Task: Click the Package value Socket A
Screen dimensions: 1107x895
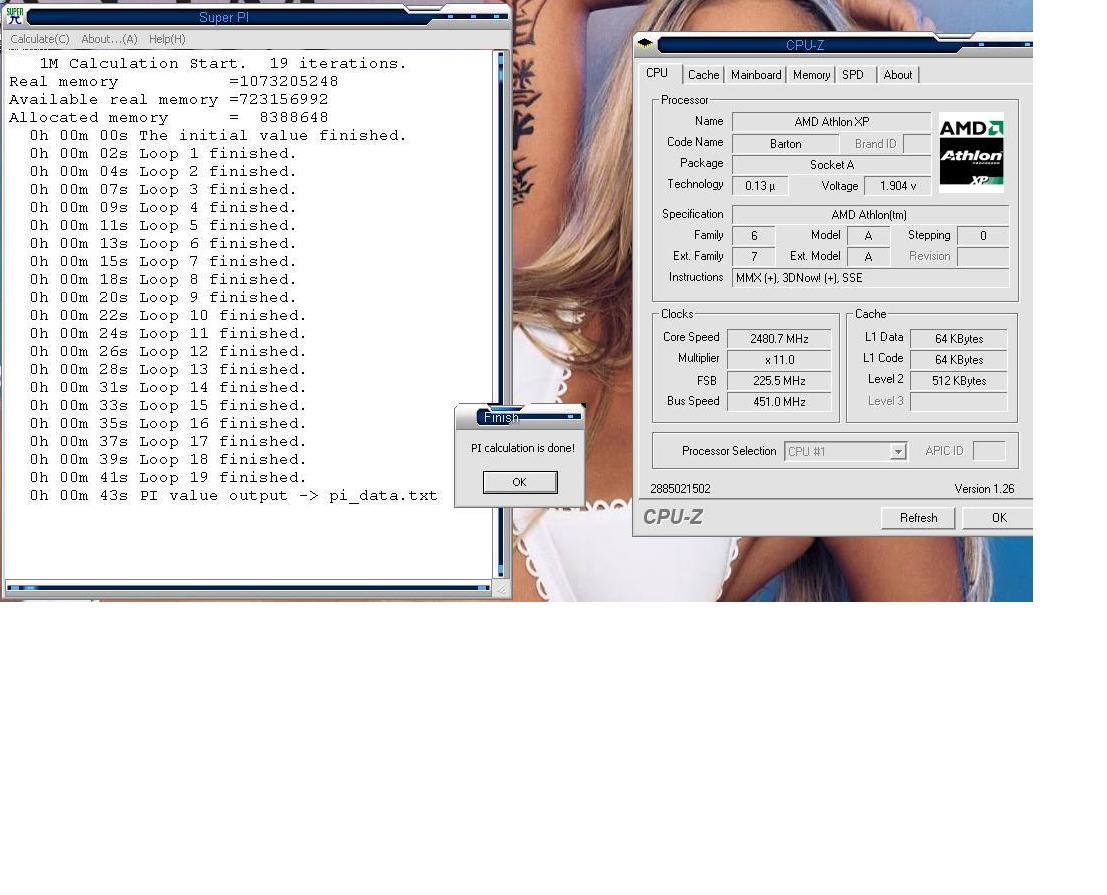Action: tap(832, 165)
